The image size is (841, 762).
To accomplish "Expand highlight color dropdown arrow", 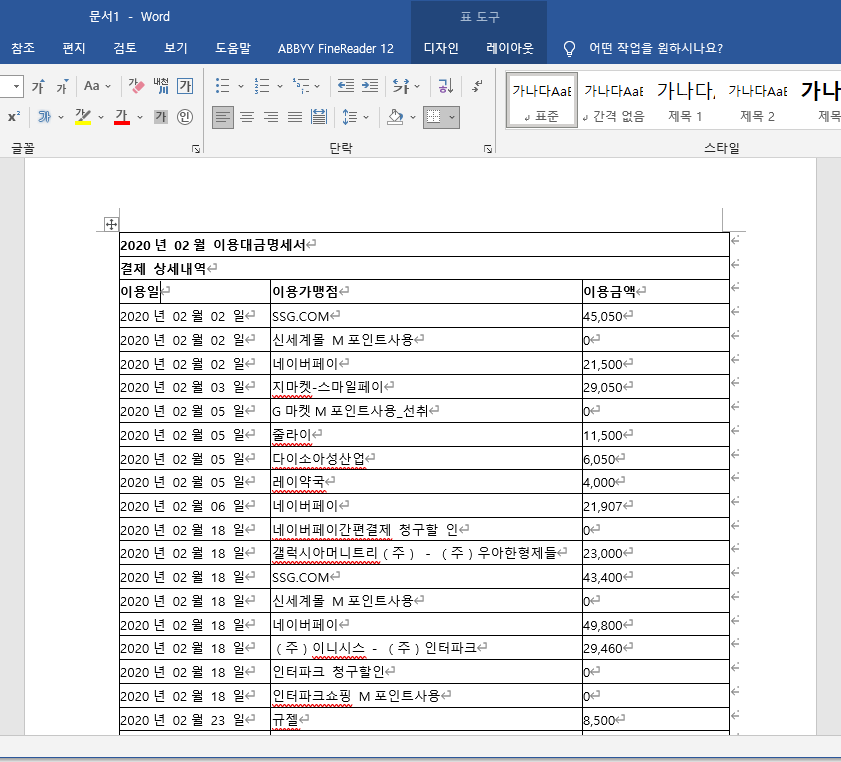I will click(100, 117).
